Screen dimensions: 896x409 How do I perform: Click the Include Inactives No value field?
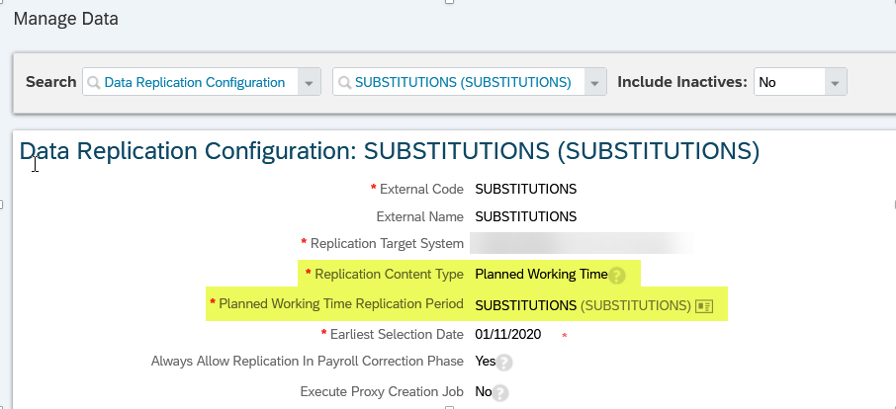pyautogui.click(x=790, y=82)
